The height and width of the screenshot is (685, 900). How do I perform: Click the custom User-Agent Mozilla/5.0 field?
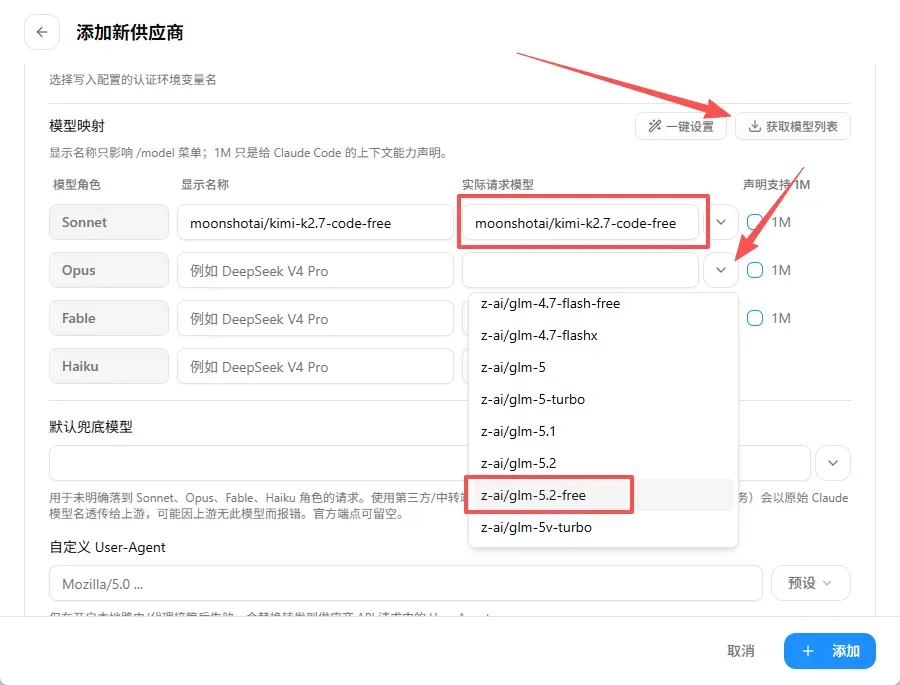(406, 583)
